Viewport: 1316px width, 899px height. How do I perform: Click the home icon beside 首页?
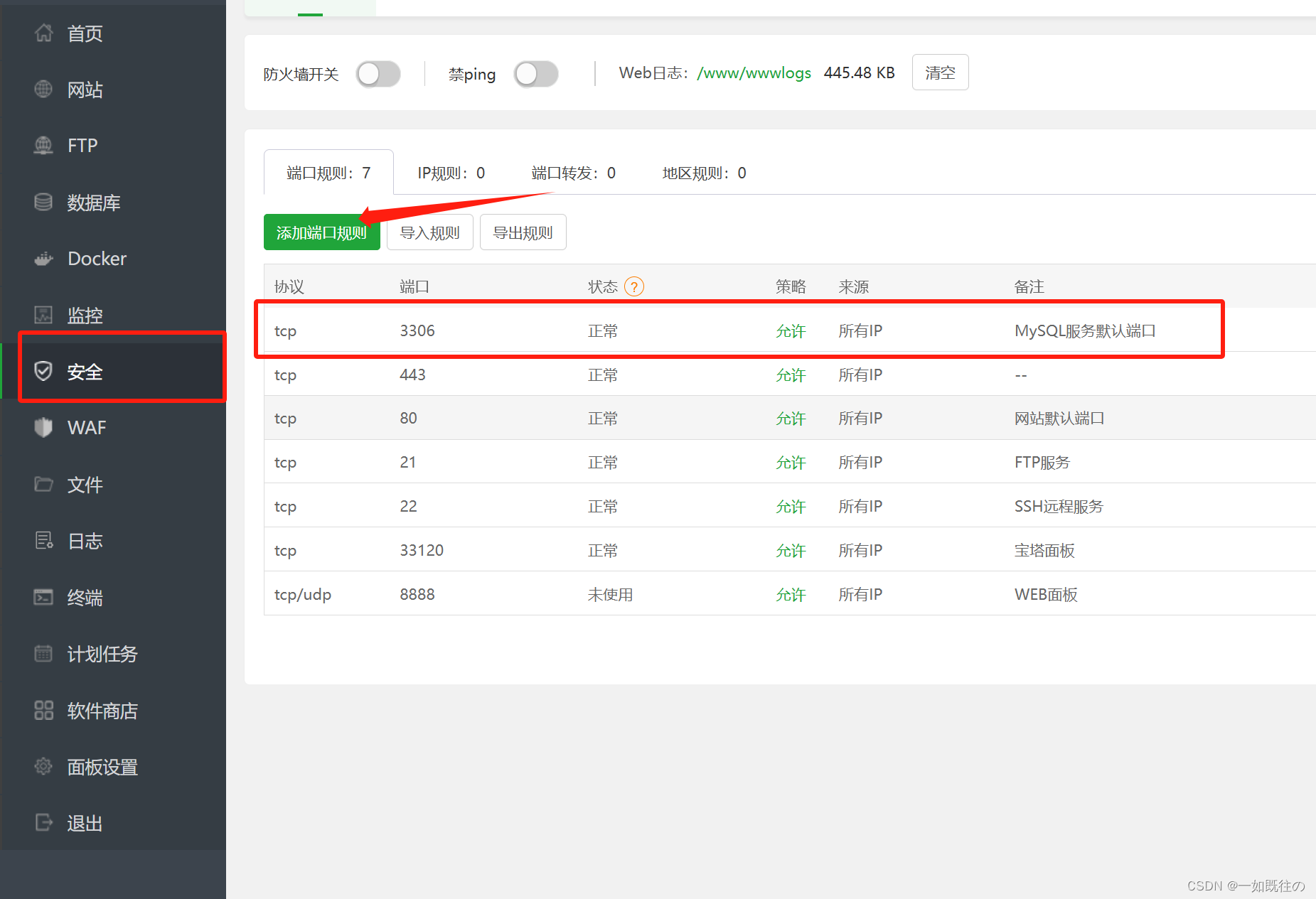point(43,33)
